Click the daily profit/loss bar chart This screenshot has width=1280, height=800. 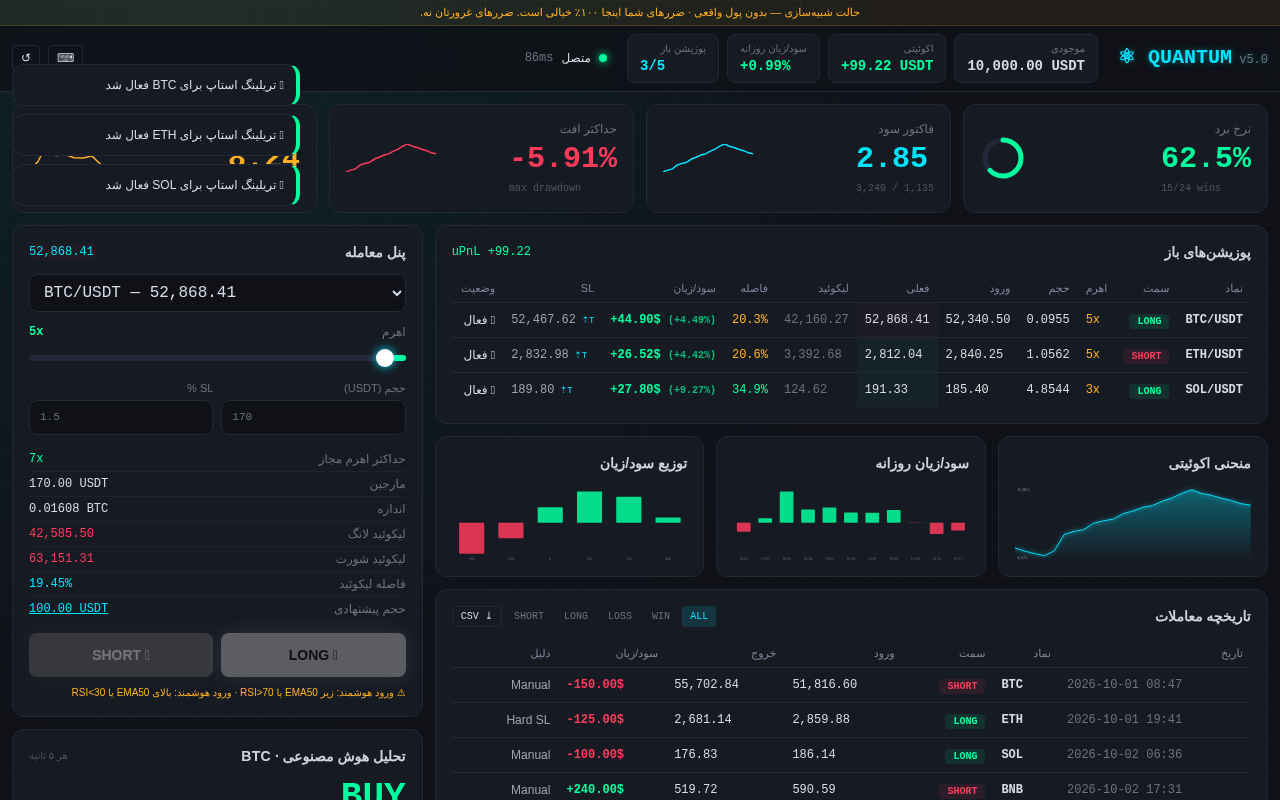851,524
